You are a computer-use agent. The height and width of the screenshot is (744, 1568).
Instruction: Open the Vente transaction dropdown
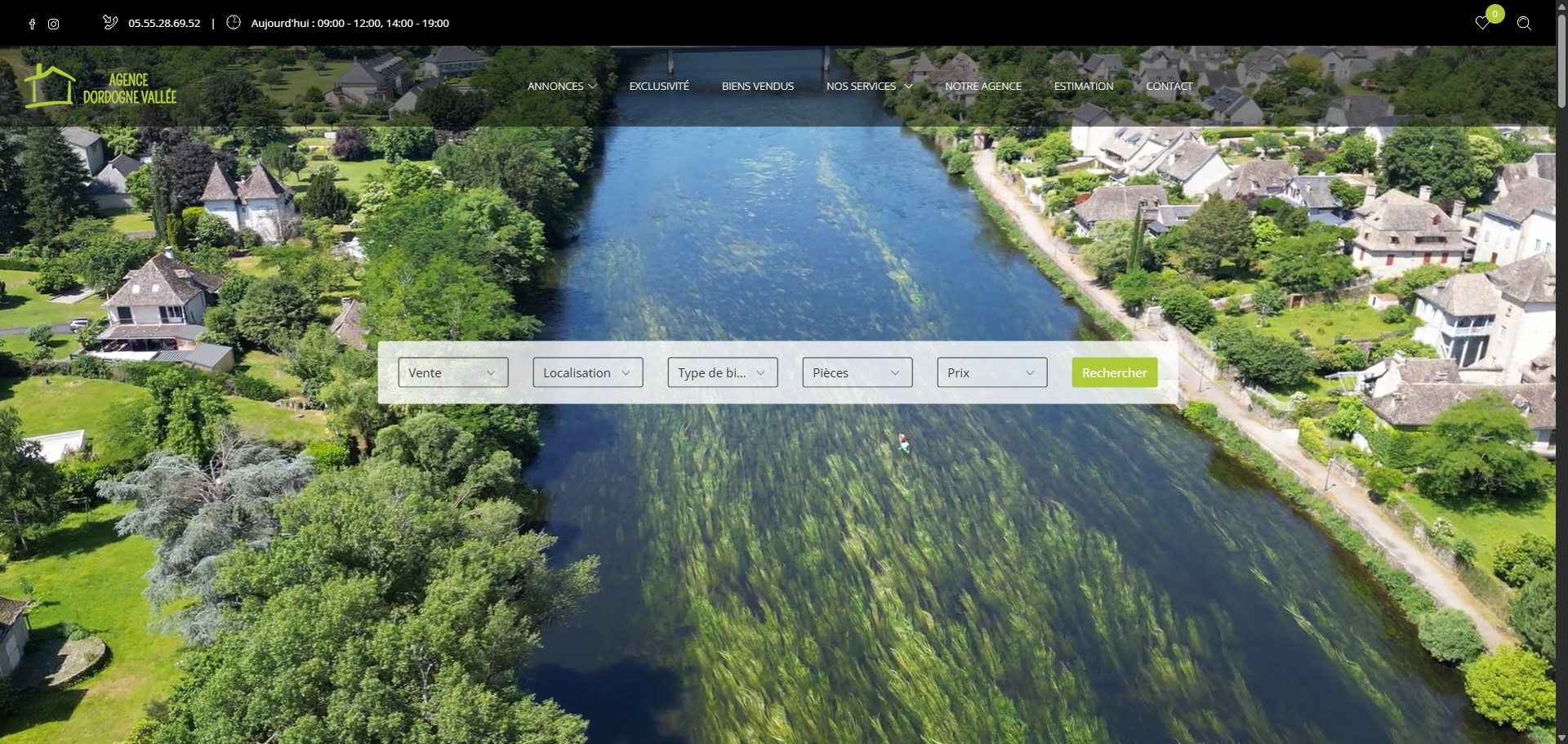click(x=453, y=372)
